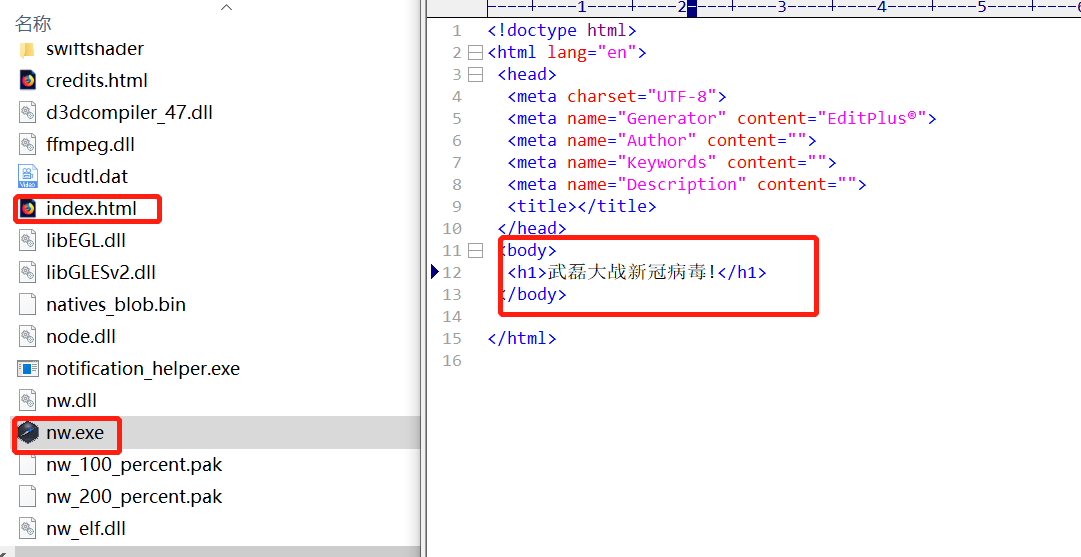Collapse the head tag fold on line 3

pyautogui.click(x=475, y=74)
